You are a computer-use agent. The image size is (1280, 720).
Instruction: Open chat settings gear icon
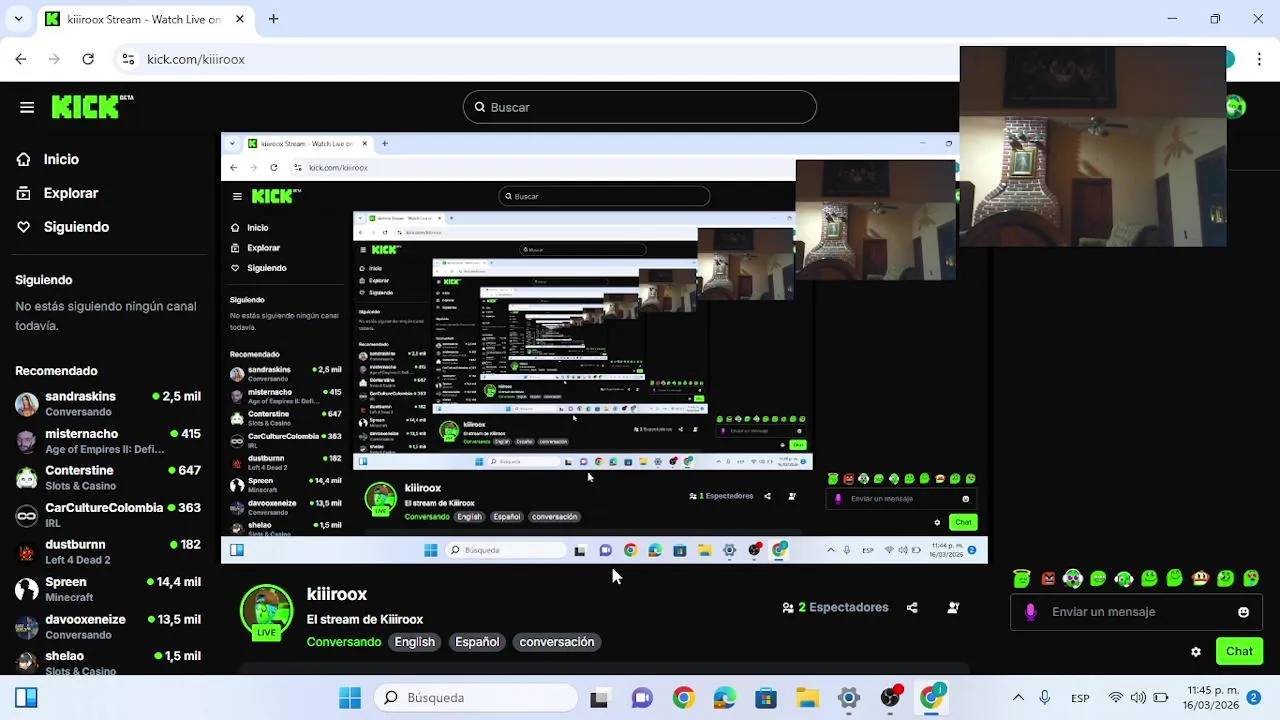(1195, 651)
